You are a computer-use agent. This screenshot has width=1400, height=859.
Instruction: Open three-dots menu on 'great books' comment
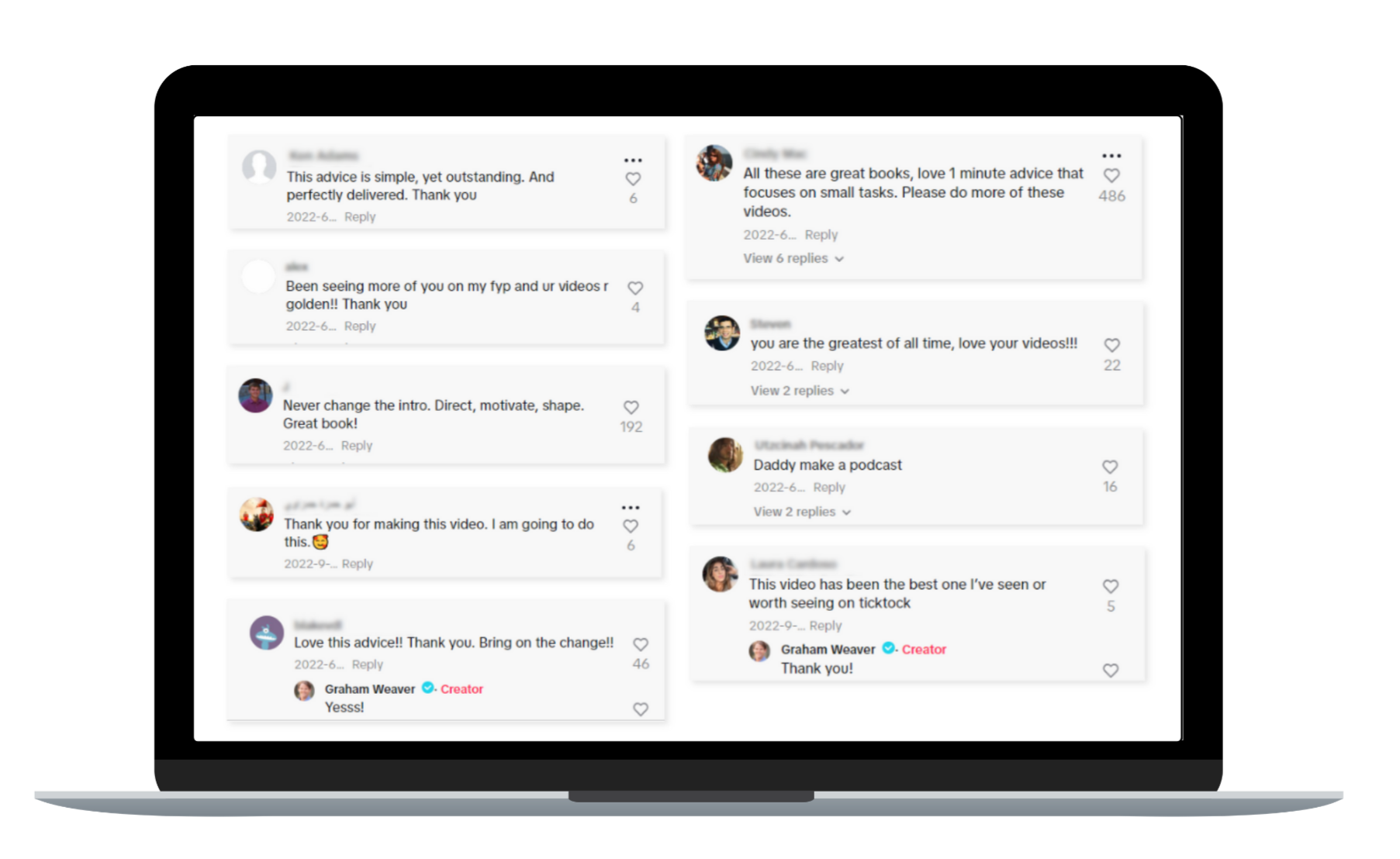click(x=1111, y=156)
